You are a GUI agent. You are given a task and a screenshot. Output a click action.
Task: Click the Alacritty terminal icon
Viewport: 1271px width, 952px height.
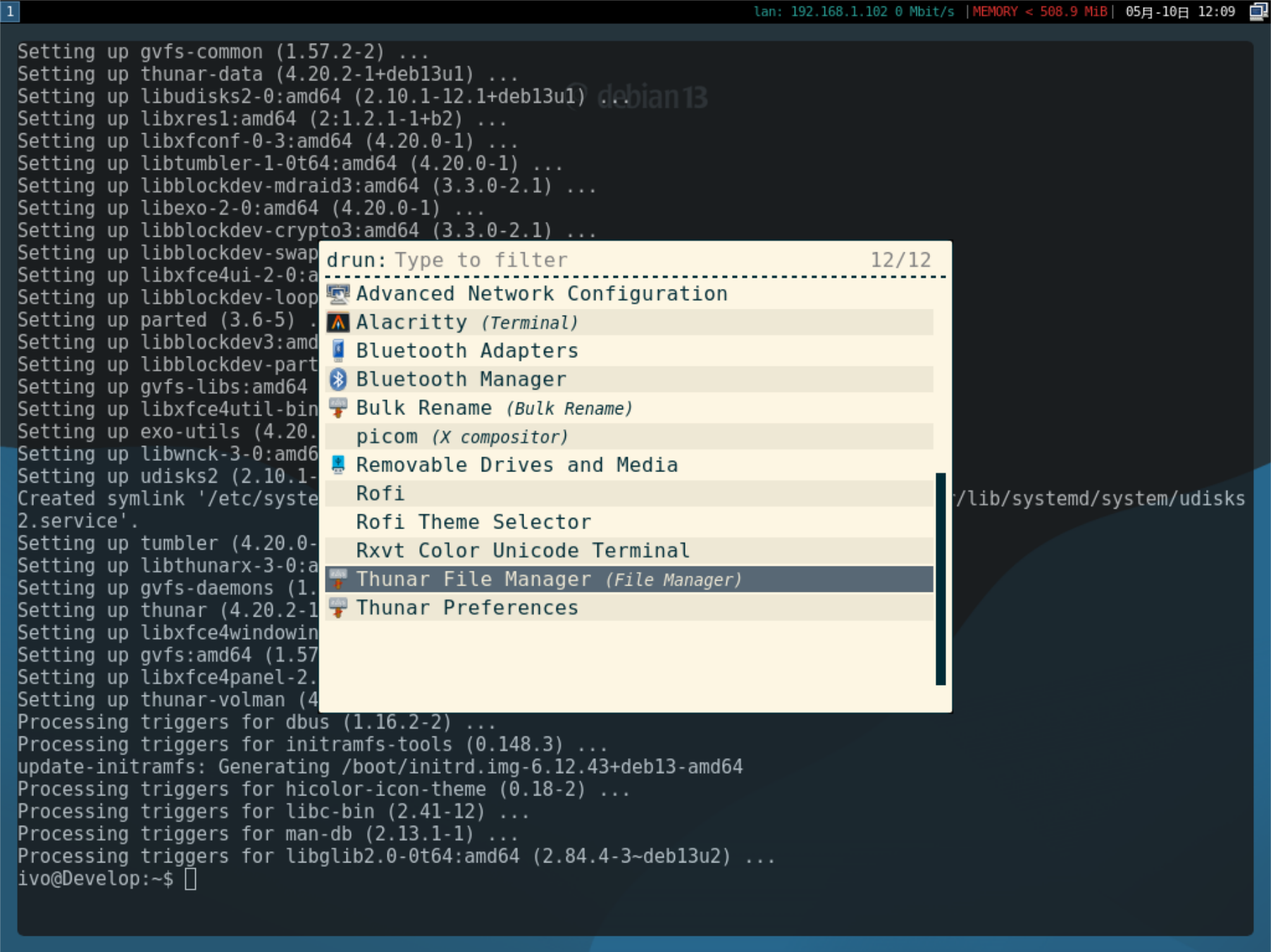click(x=338, y=323)
